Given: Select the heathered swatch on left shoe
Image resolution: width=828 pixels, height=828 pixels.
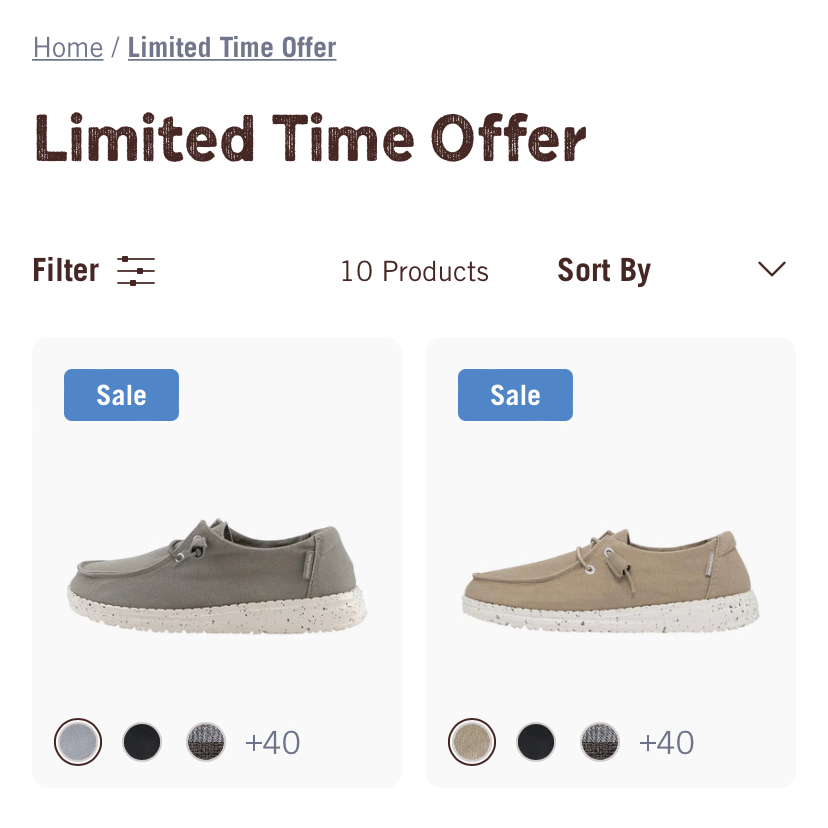Looking at the screenshot, I should coord(206,742).
